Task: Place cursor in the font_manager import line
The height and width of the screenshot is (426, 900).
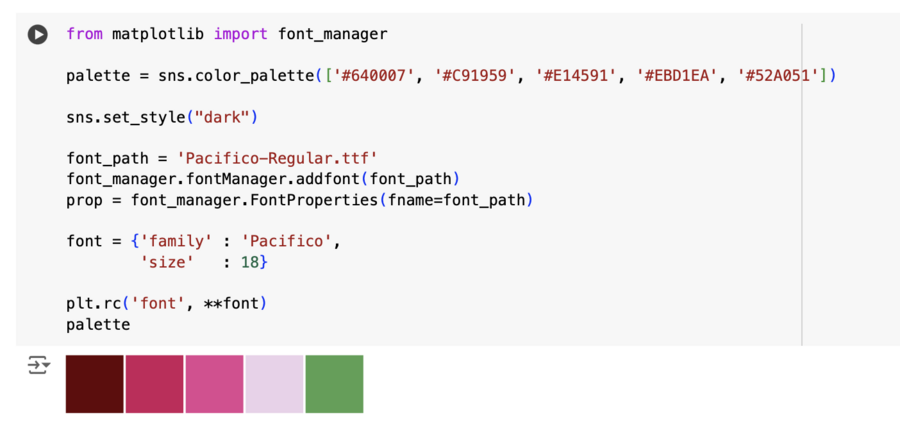Action: (227, 34)
